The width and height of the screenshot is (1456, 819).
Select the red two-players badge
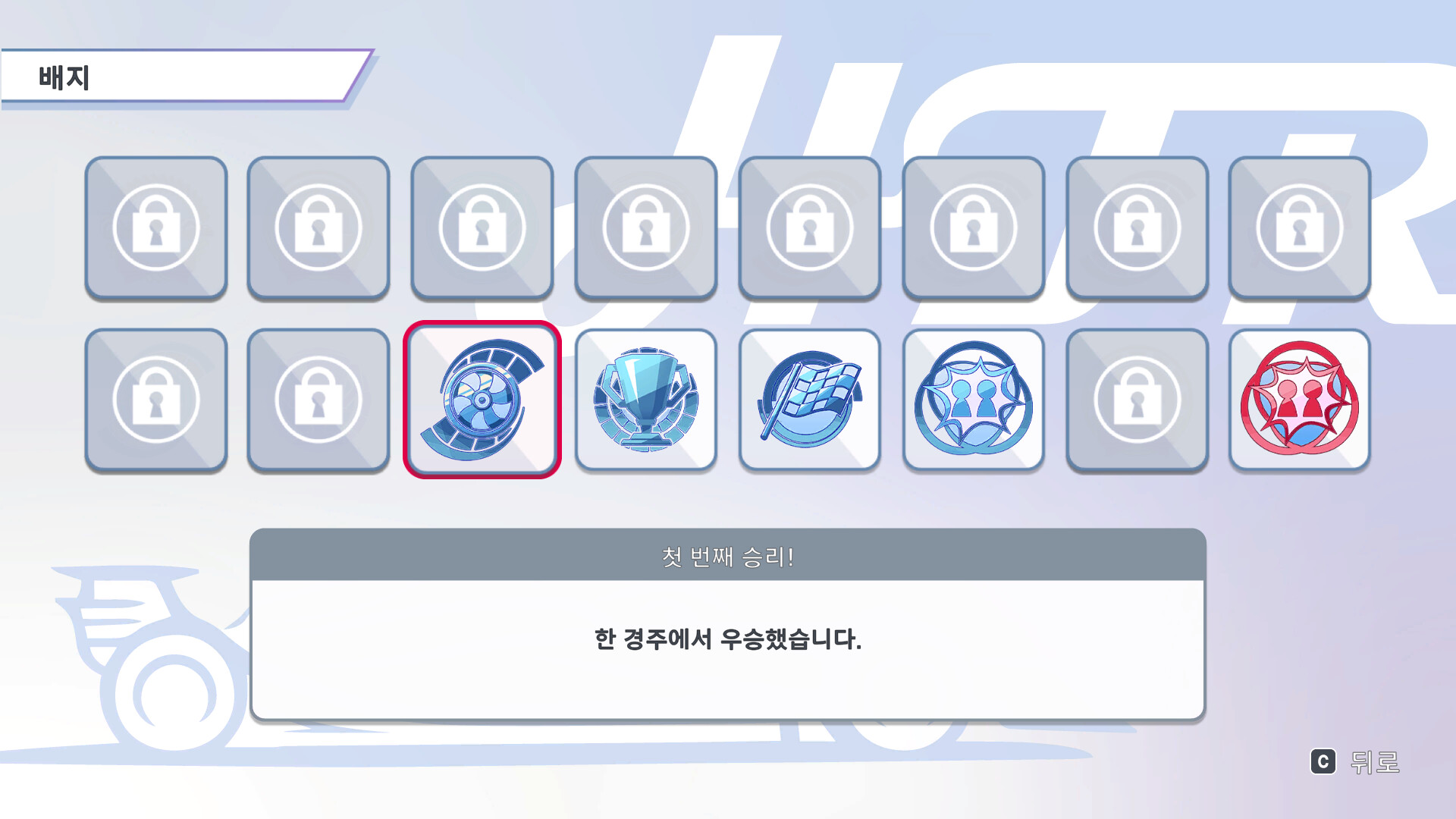[1300, 400]
